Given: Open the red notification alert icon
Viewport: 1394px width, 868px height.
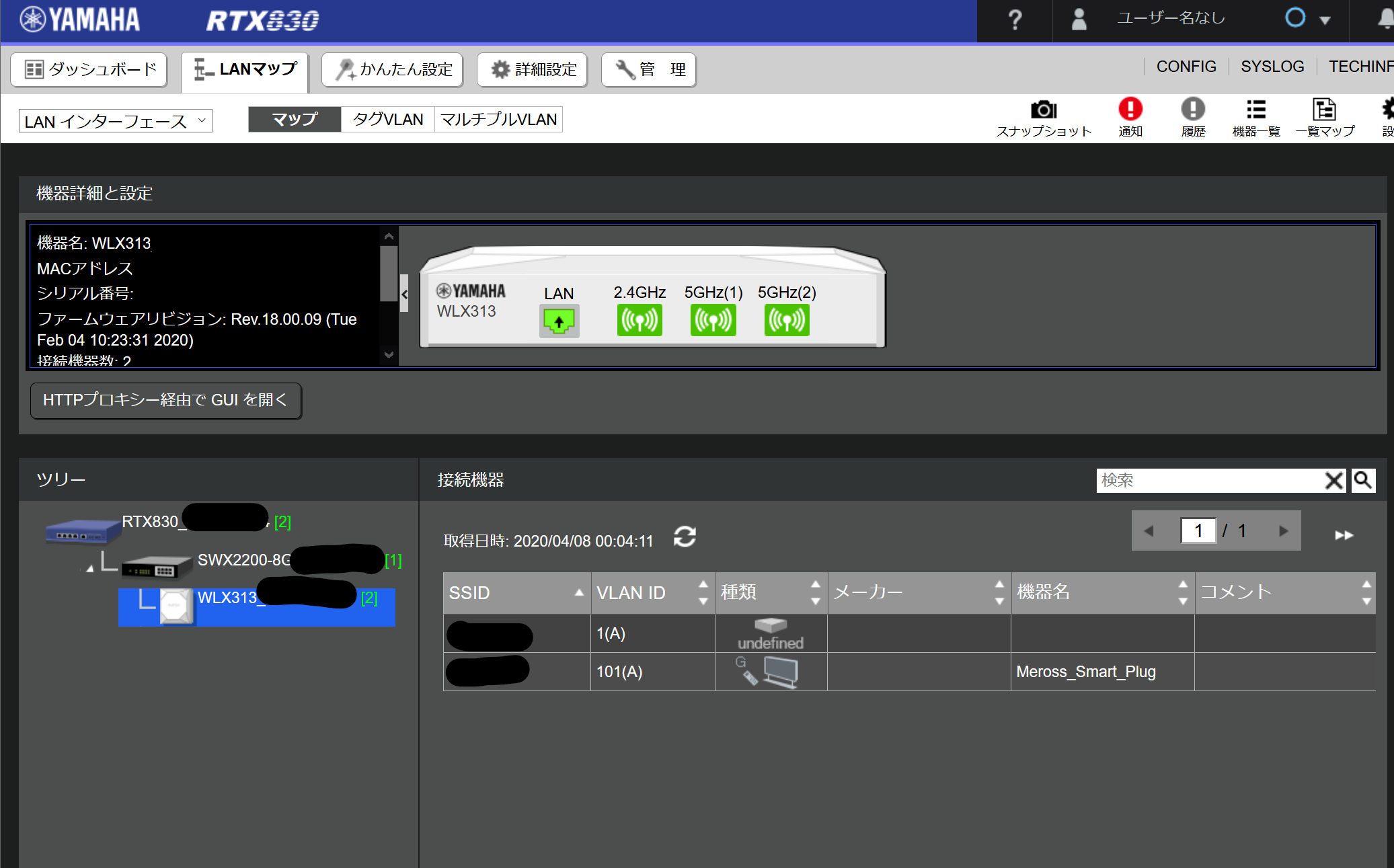Looking at the screenshot, I should (x=1130, y=109).
